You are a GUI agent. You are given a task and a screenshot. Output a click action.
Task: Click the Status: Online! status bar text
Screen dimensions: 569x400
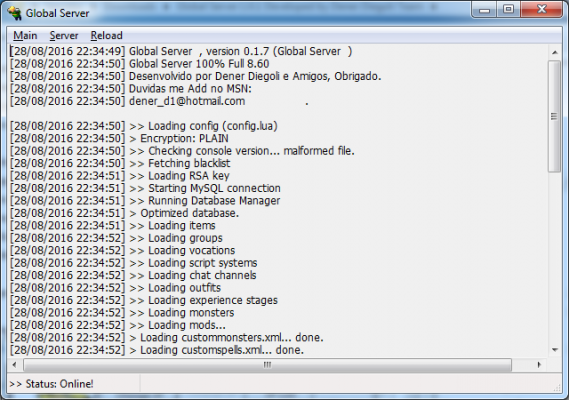51,384
